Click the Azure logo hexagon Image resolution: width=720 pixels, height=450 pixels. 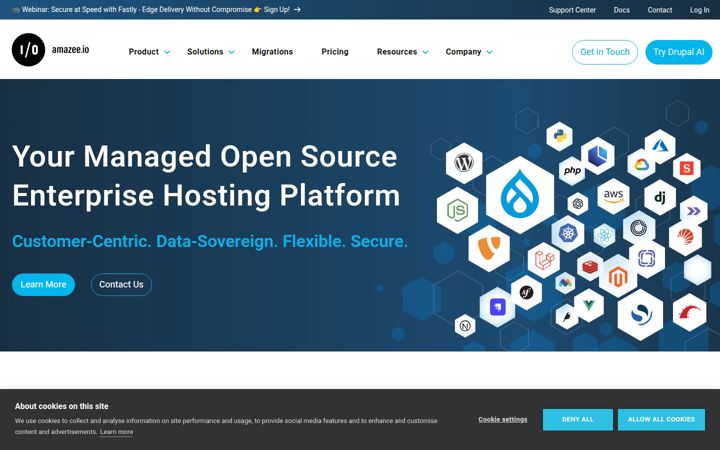click(x=660, y=146)
